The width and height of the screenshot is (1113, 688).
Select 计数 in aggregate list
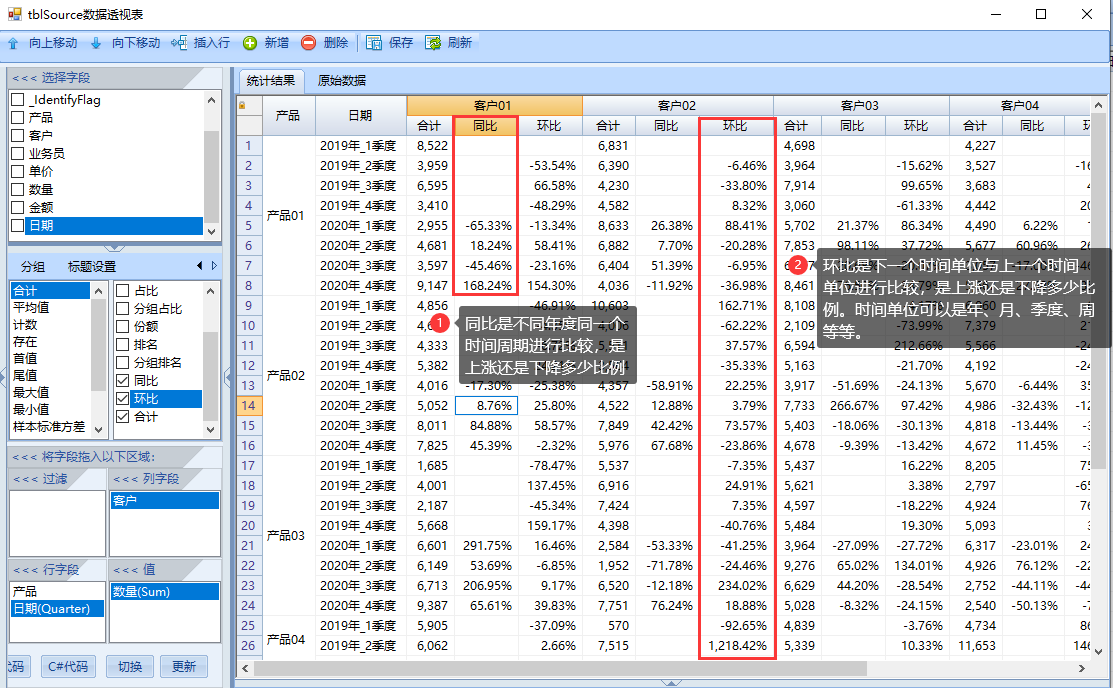[50, 324]
